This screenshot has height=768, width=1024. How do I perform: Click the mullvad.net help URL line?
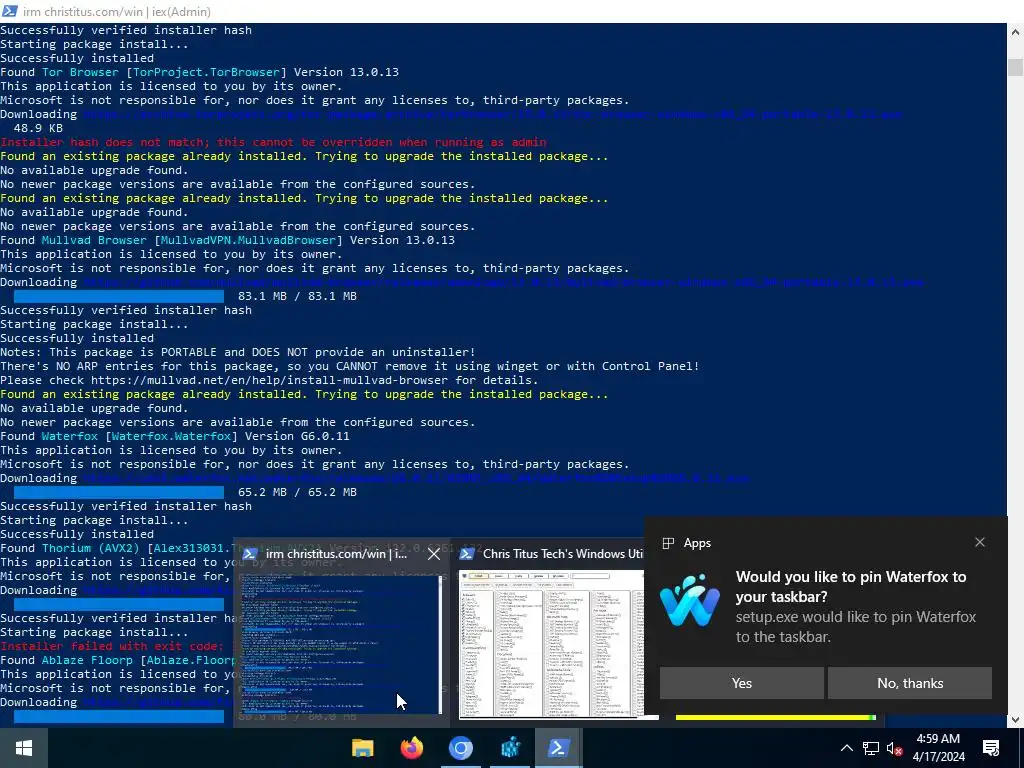(x=269, y=380)
